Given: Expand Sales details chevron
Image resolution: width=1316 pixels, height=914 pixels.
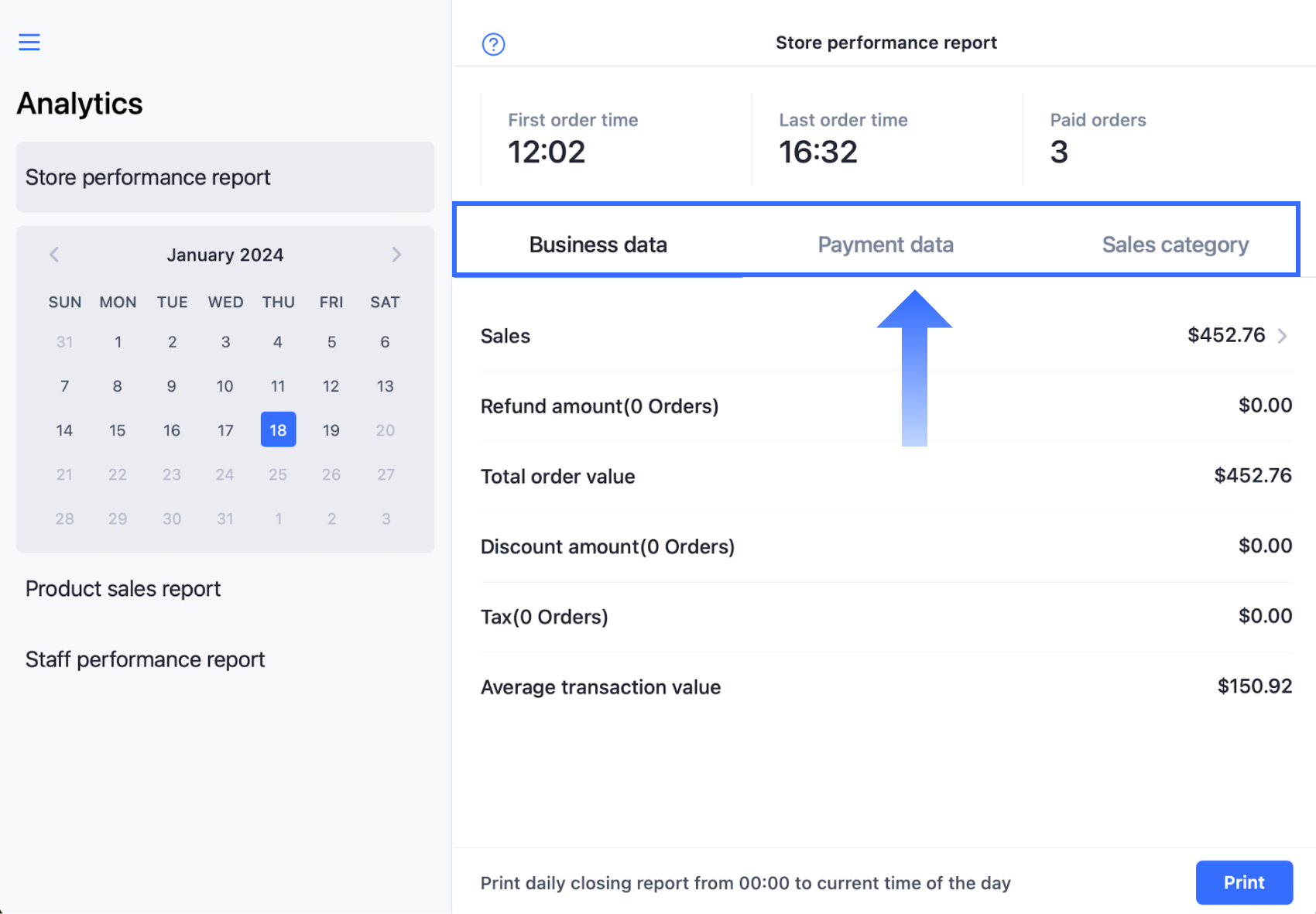Looking at the screenshot, I should pos(1283,336).
